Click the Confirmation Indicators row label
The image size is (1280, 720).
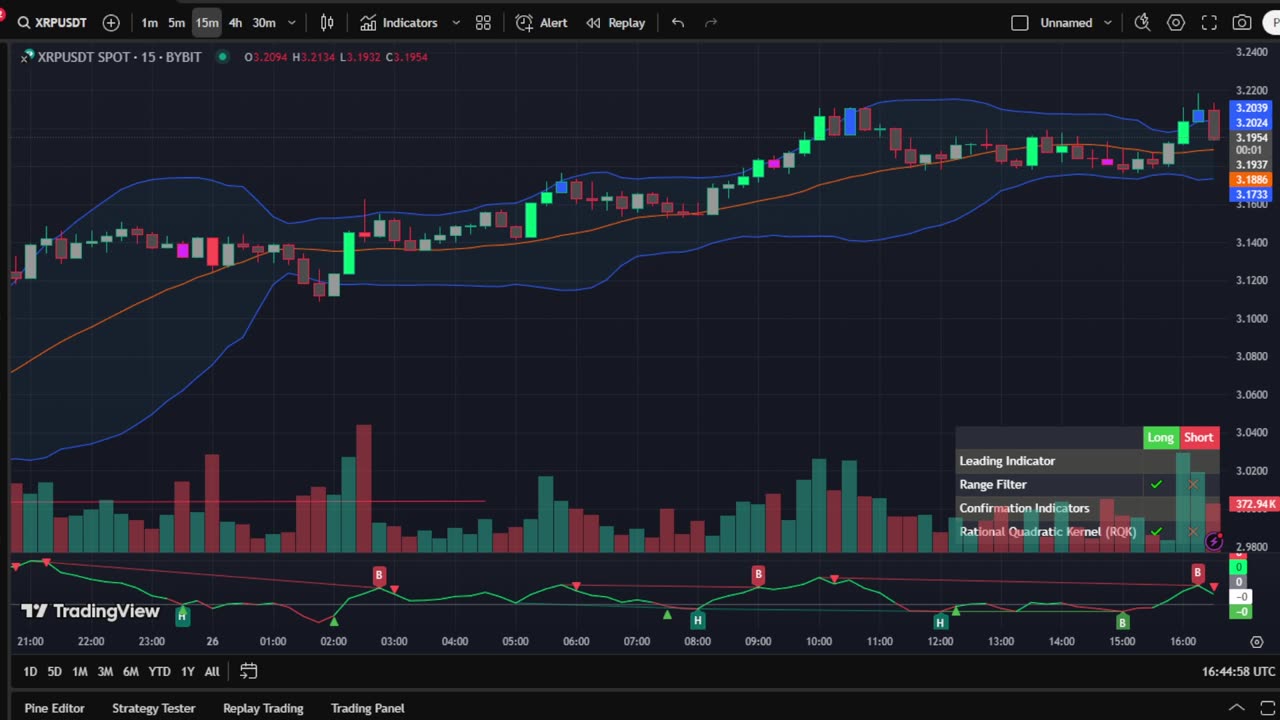[x=1024, y=508]
